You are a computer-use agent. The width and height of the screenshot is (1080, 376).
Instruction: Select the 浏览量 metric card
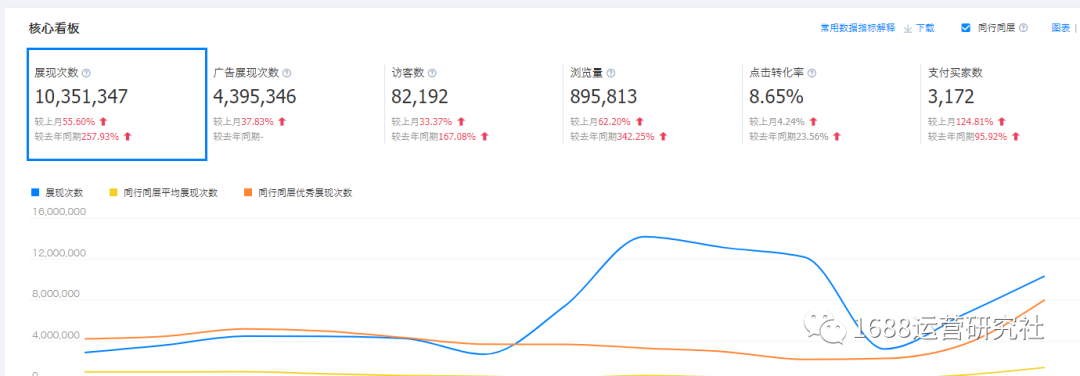point(653,104)
